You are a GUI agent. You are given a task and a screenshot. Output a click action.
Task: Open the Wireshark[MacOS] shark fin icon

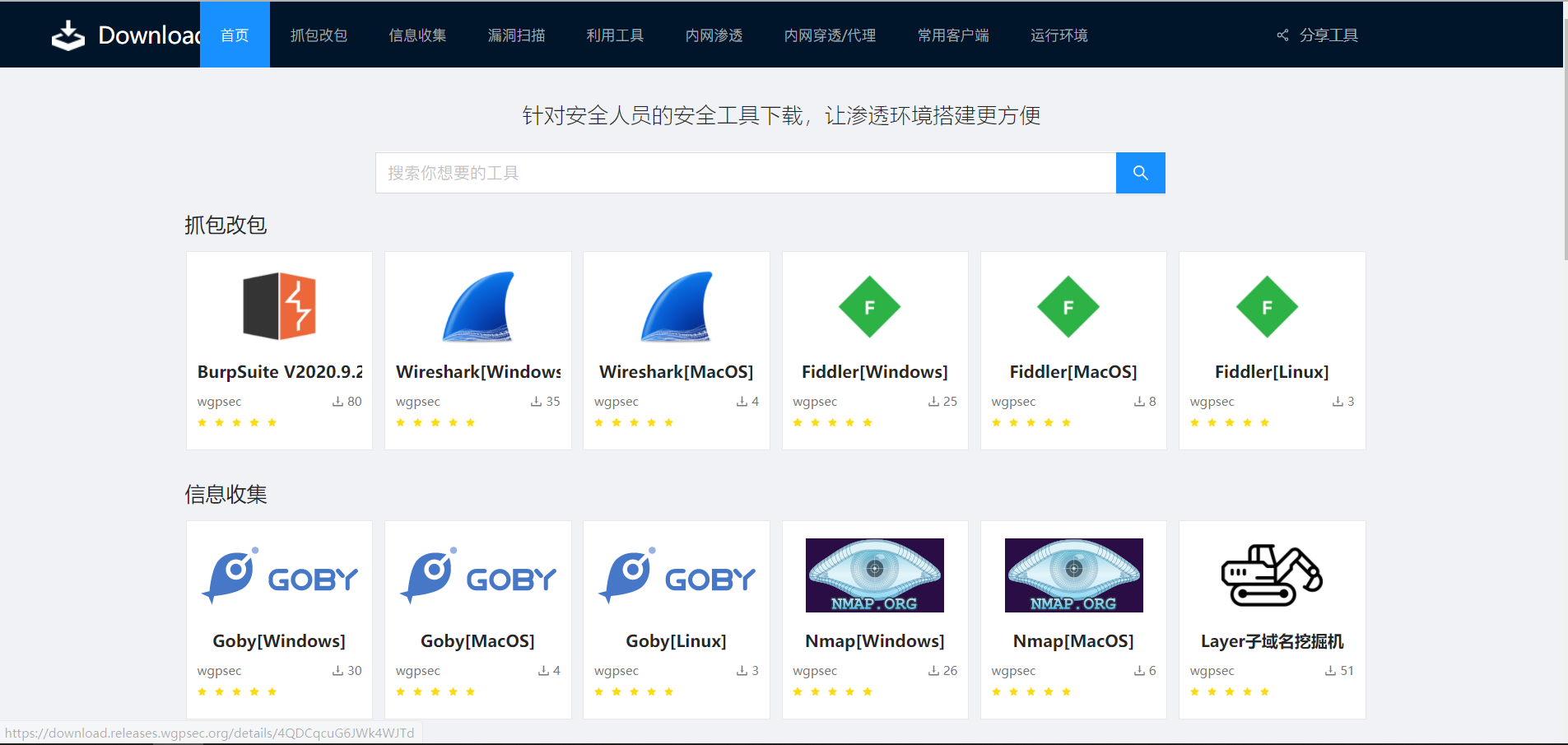pyautogui.click(x=677, y=306)
